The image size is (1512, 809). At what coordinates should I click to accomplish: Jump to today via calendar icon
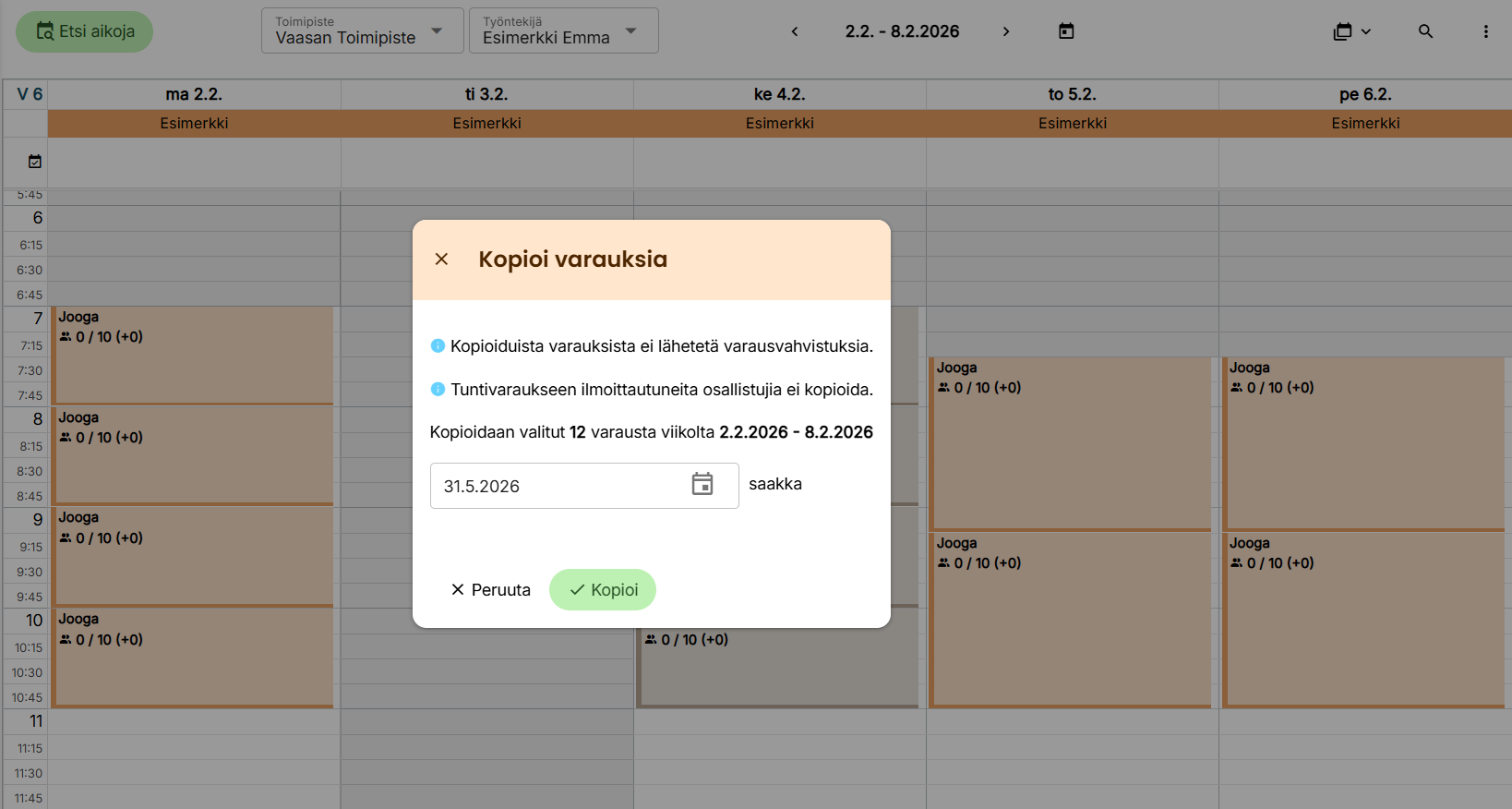click(1066, 31)
